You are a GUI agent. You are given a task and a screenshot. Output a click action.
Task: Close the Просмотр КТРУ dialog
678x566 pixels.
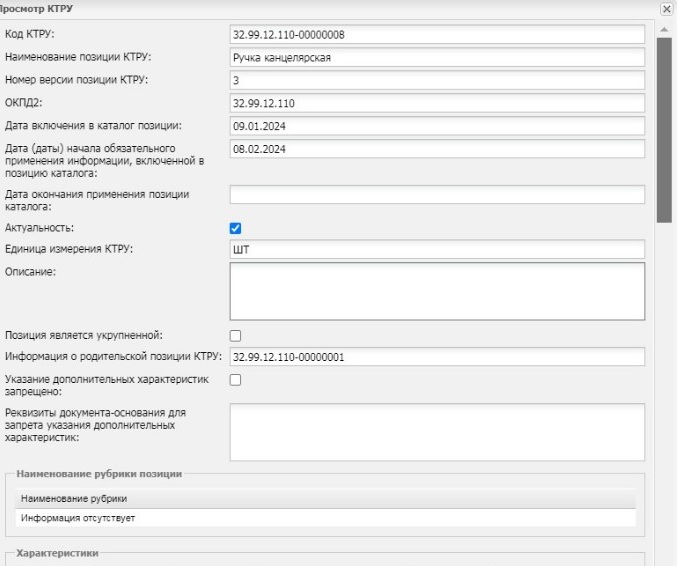666,9
